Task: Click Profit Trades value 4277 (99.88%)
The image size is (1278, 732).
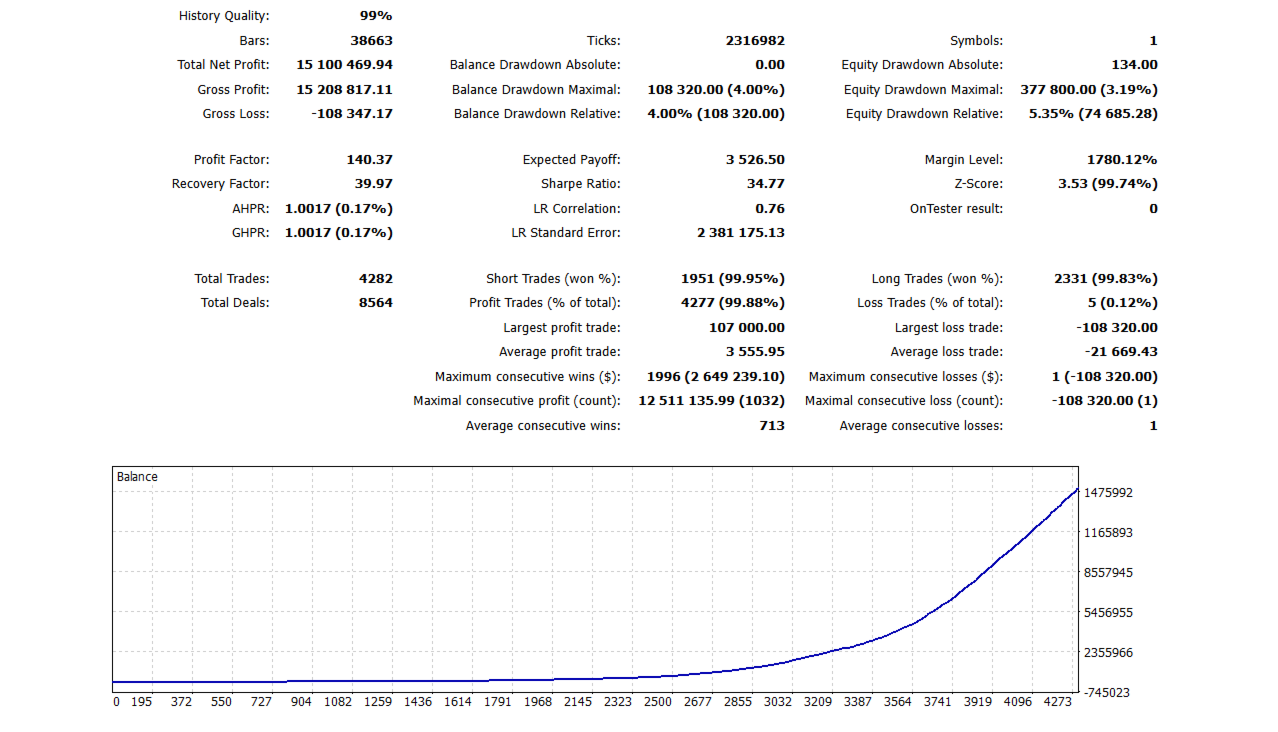Action: coord(733,303)
